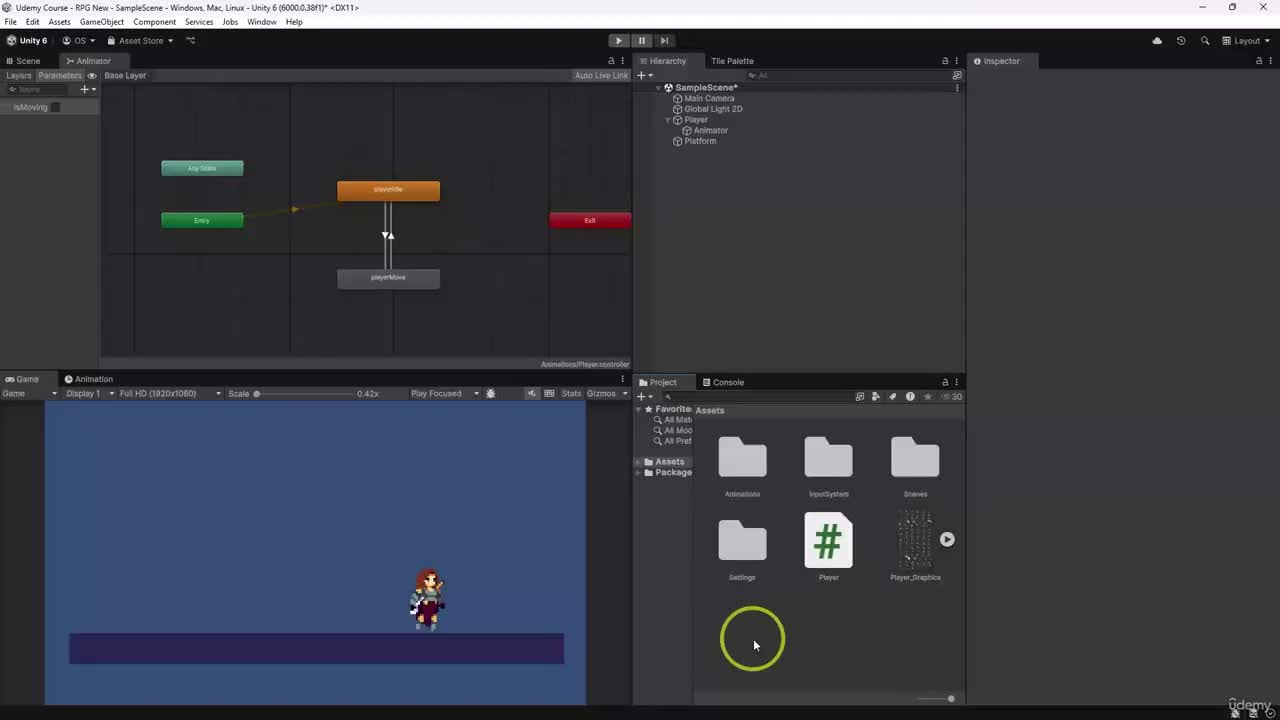Open the Undo History icon
This screenshot has width=1280, height=720.
pos(1181,41)
